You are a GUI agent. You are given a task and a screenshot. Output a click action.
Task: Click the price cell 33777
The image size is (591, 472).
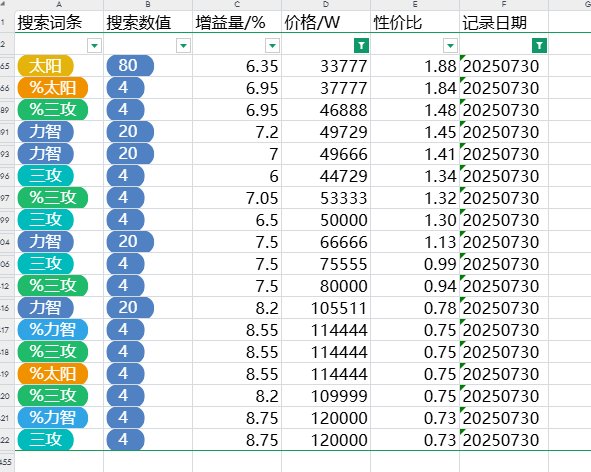pyautogui.click(x=326, y=66)
